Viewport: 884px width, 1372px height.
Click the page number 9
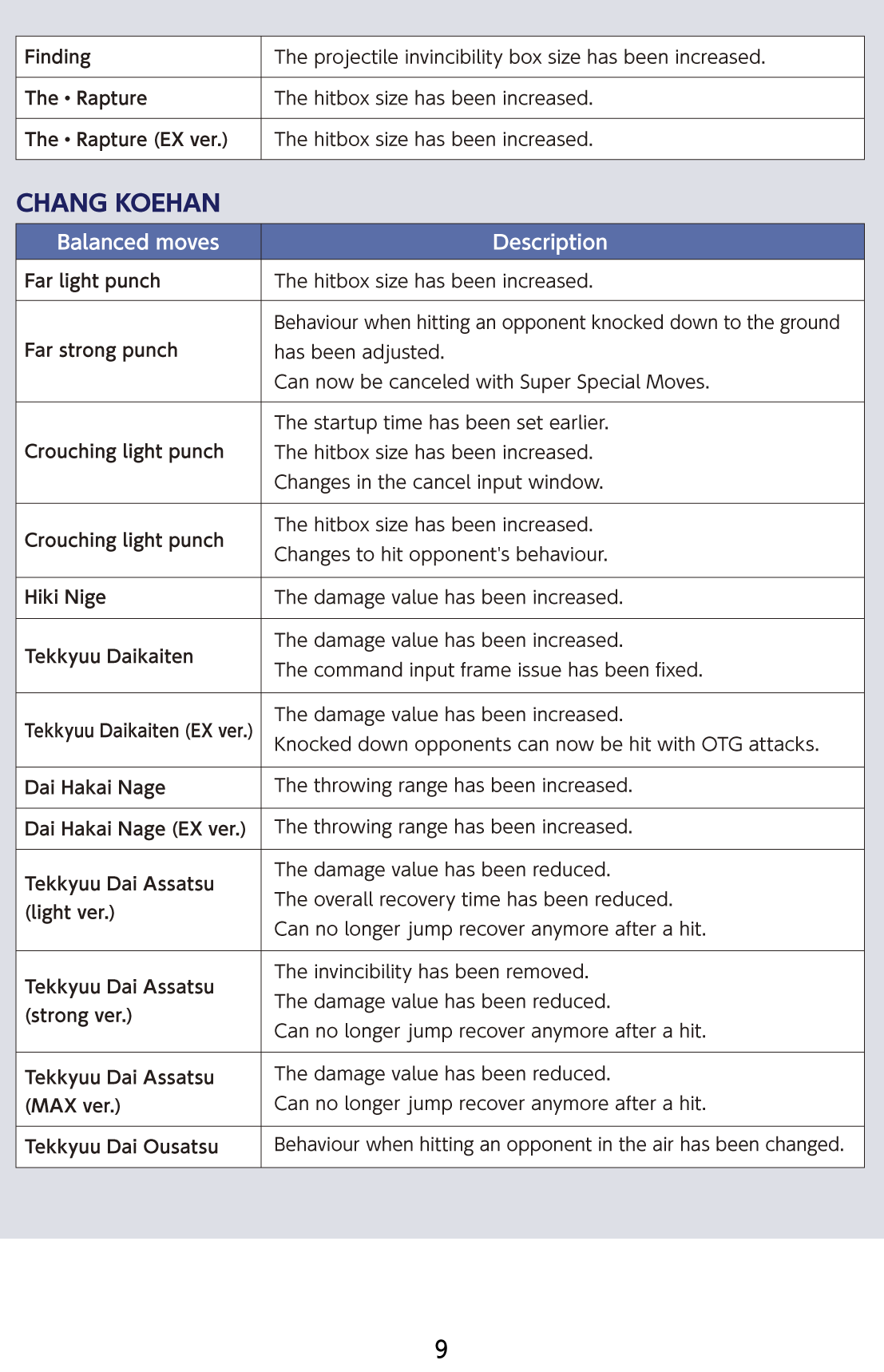click(x=441, y=1349)
